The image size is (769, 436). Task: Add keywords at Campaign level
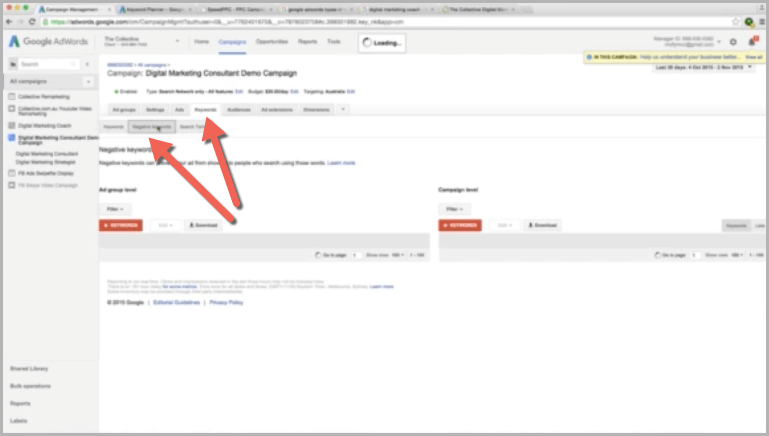click(x=460, y=225)
